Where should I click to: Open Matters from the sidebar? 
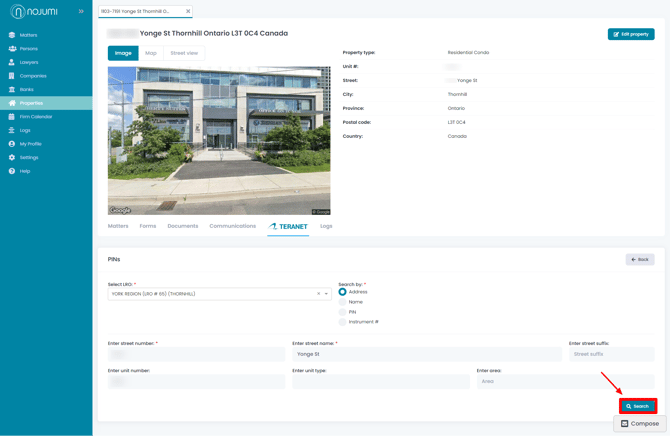point(28,35)
